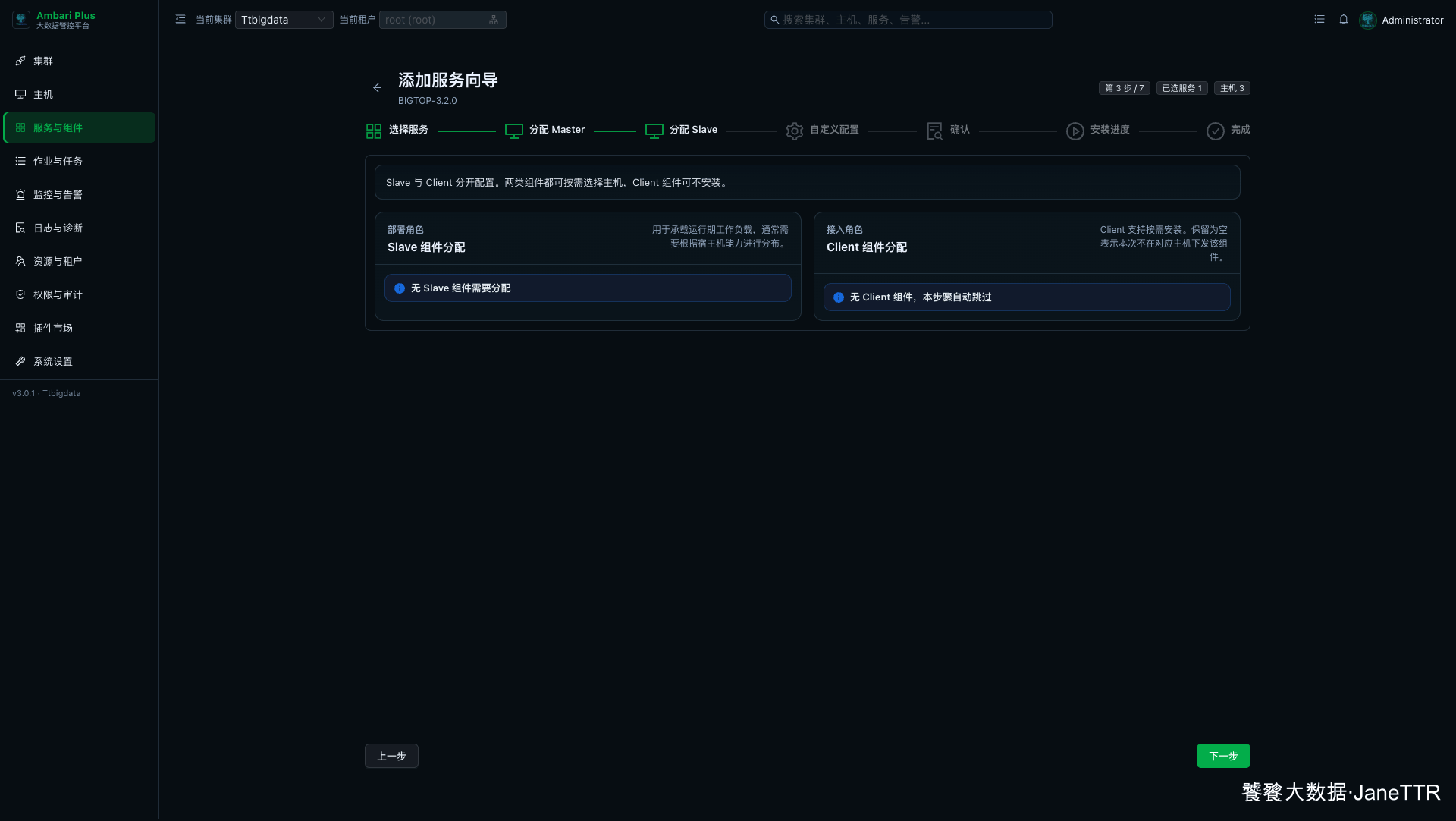Open 集群 in the sidebar

click(x=80, y=61)
